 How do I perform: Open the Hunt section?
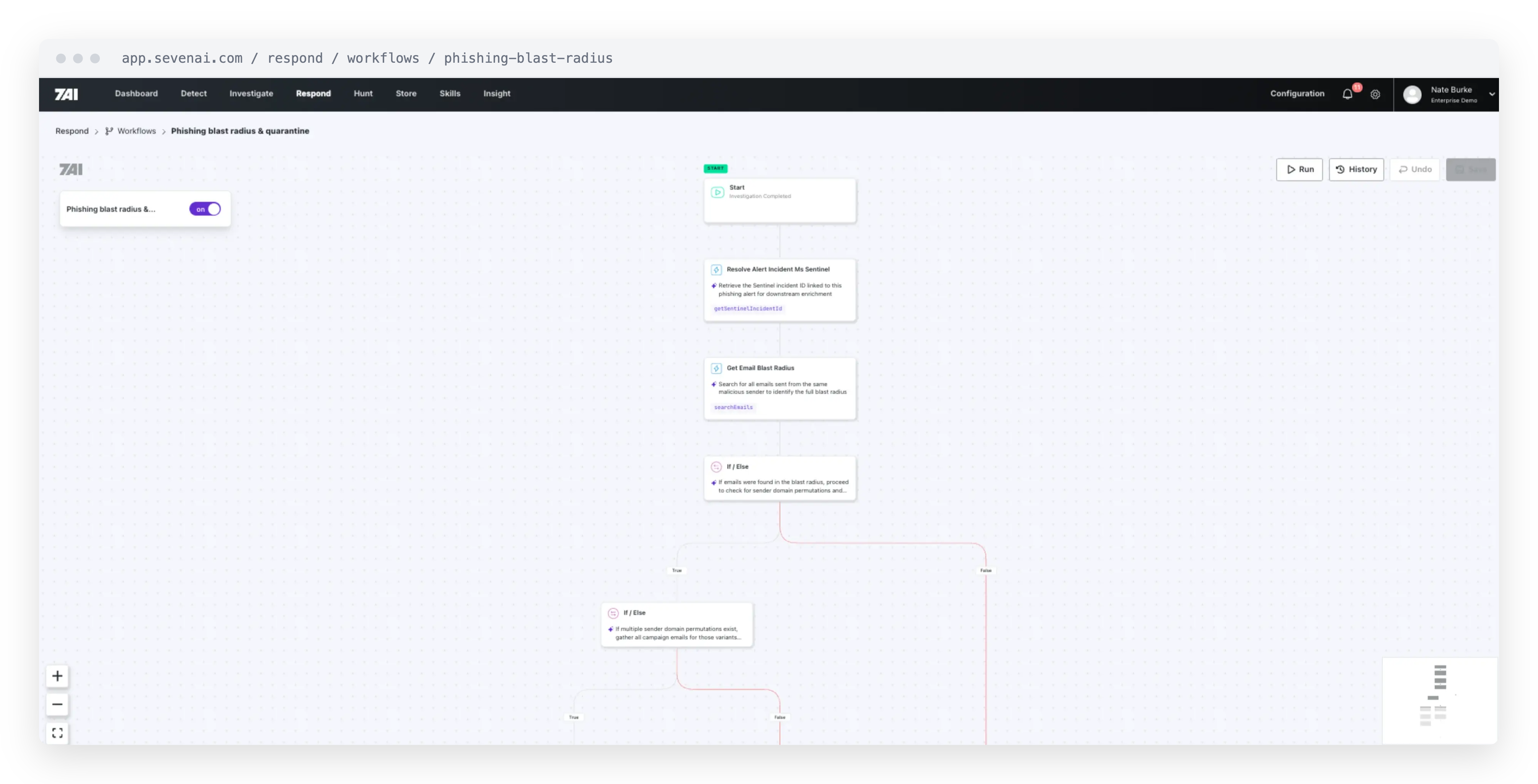pos(363,94)
